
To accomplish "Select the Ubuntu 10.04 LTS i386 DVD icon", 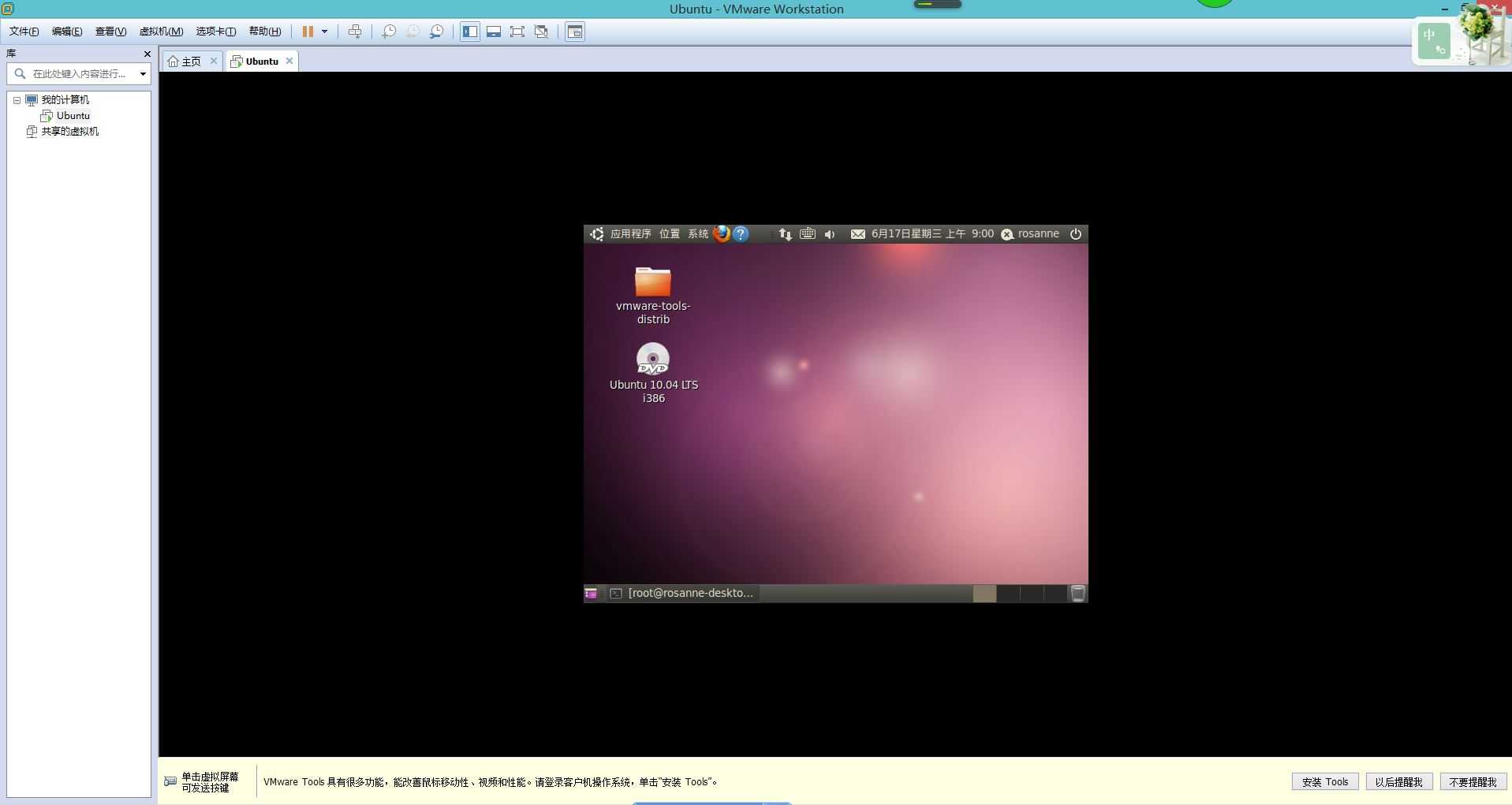I will (x=653, y=374).
